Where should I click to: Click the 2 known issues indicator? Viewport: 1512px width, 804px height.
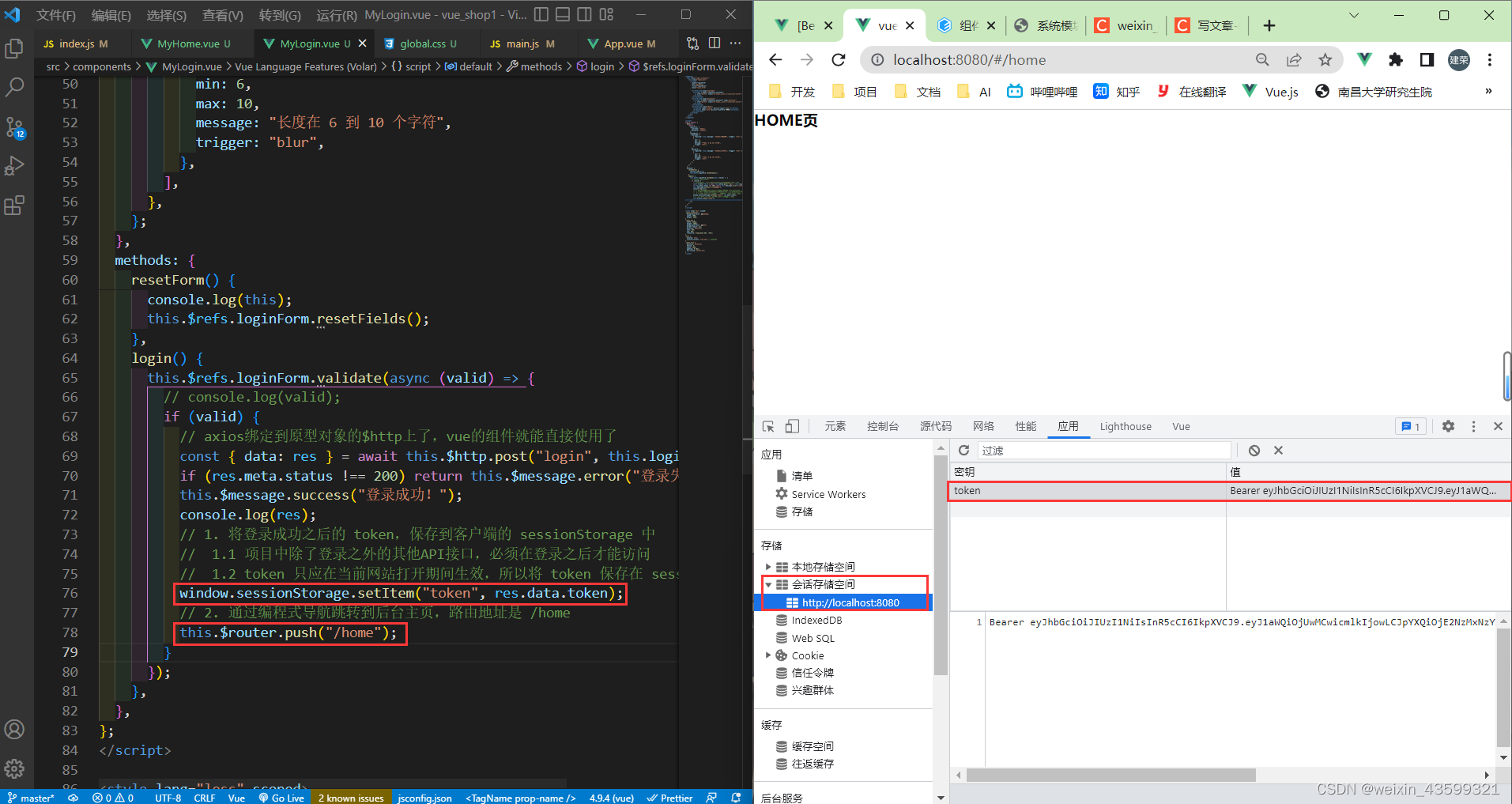[x=351, y=798]
